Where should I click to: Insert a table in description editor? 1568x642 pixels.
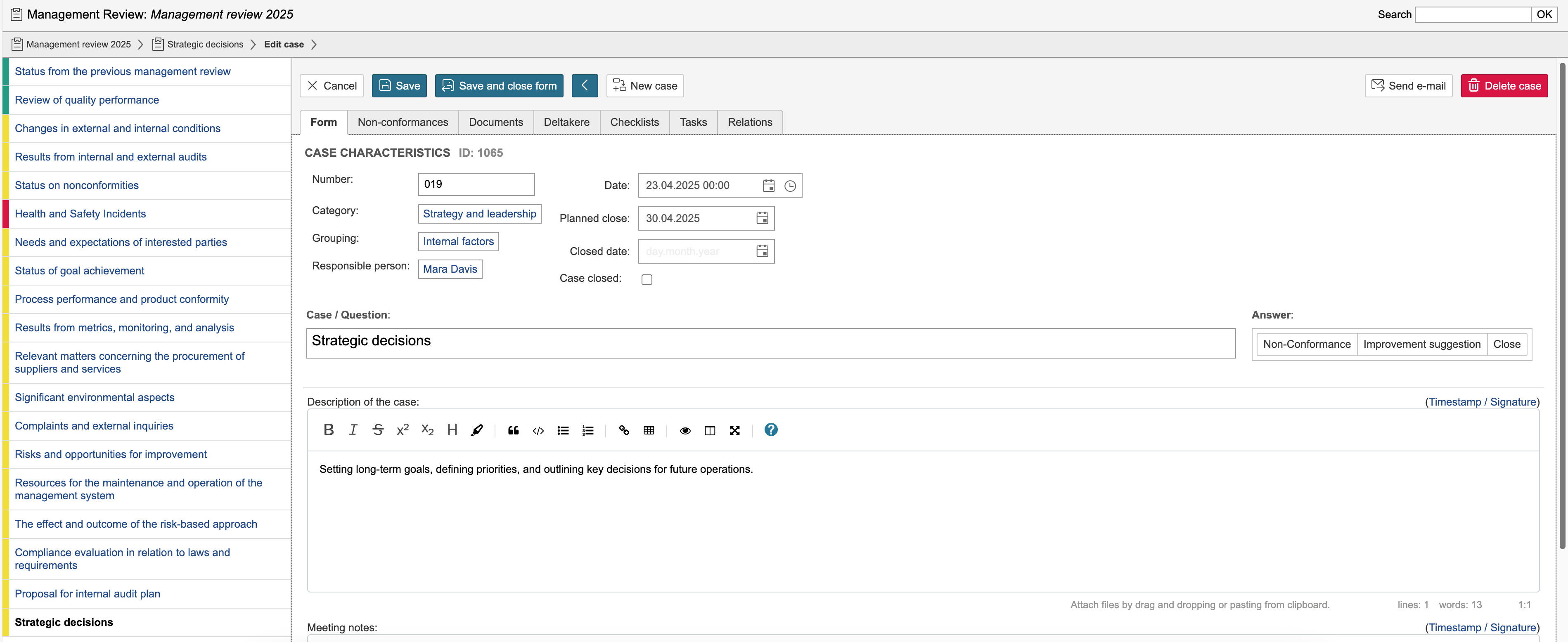tap(649, 430)
